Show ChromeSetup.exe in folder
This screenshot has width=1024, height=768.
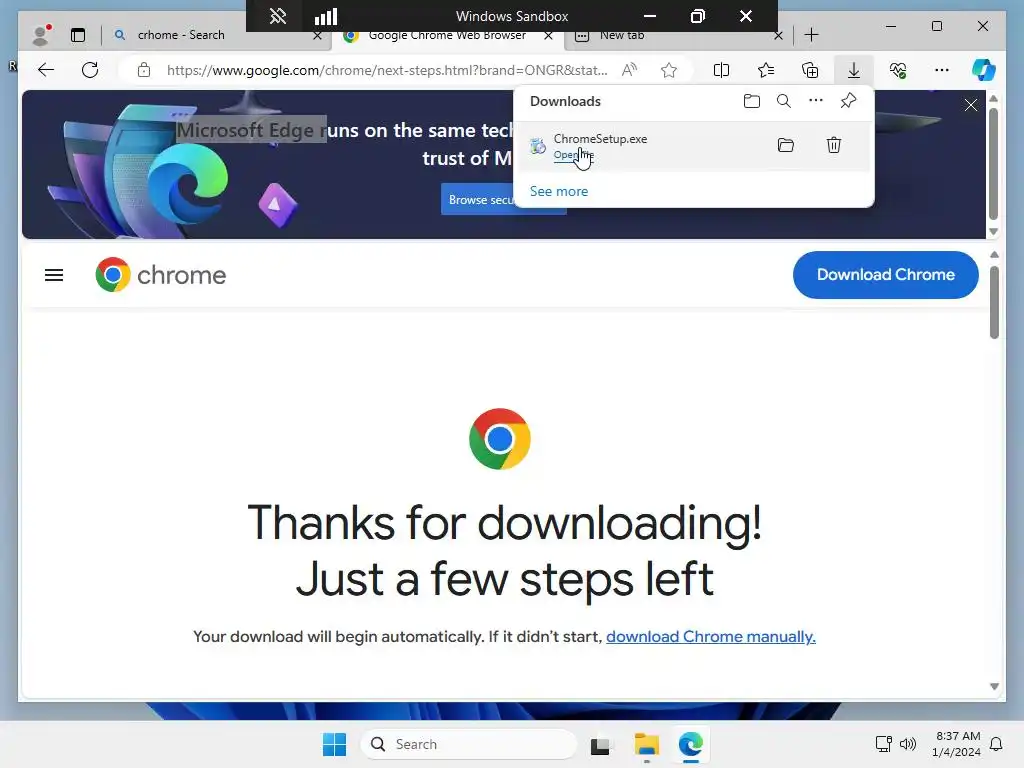[786, 145]
